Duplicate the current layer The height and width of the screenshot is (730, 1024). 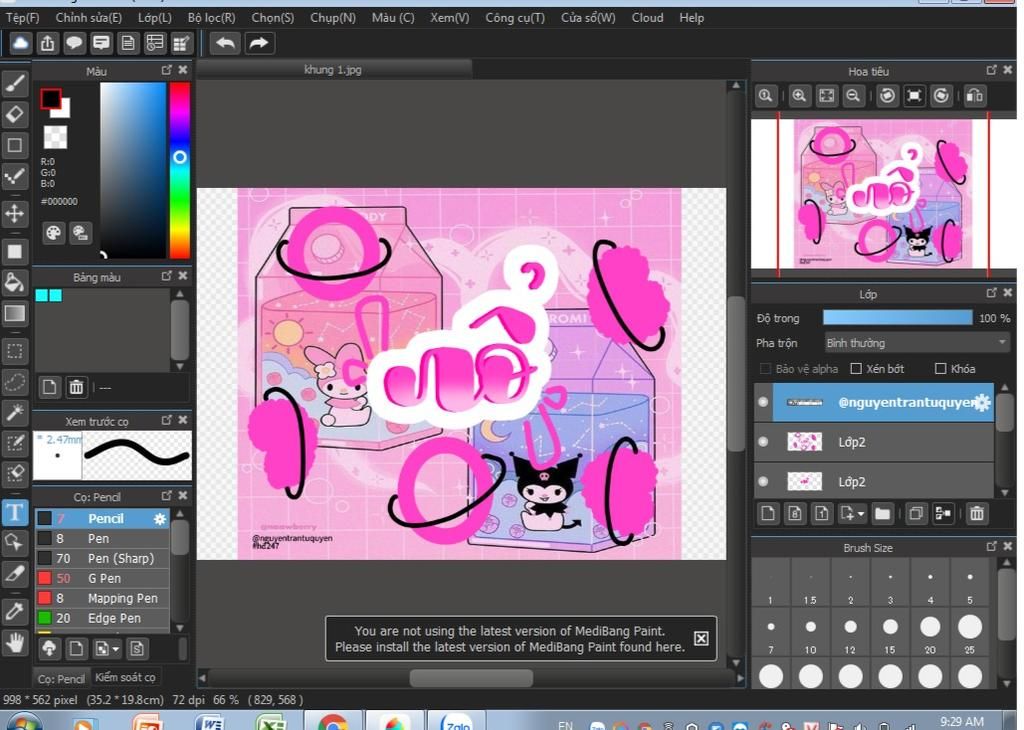[916, 514]
